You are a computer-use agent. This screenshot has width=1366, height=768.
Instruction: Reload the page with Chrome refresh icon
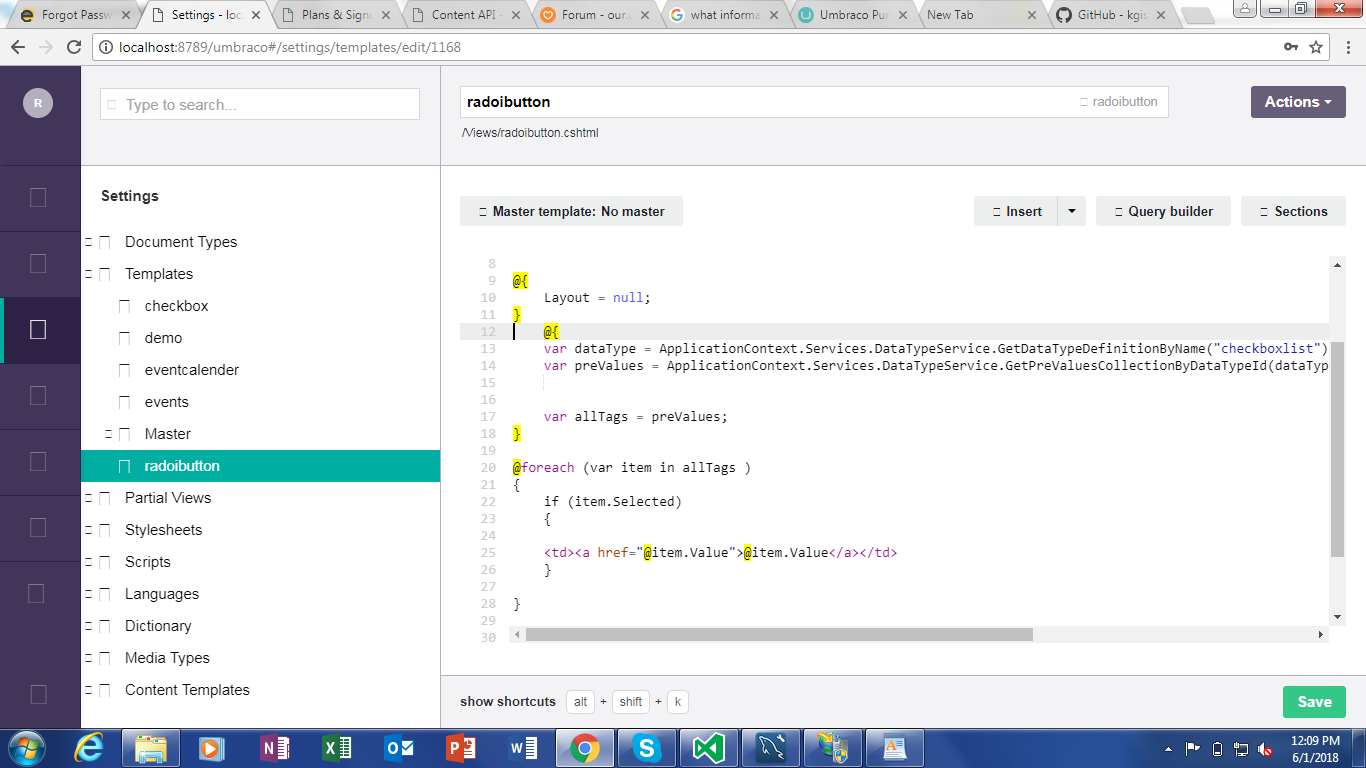coord(74,47)
